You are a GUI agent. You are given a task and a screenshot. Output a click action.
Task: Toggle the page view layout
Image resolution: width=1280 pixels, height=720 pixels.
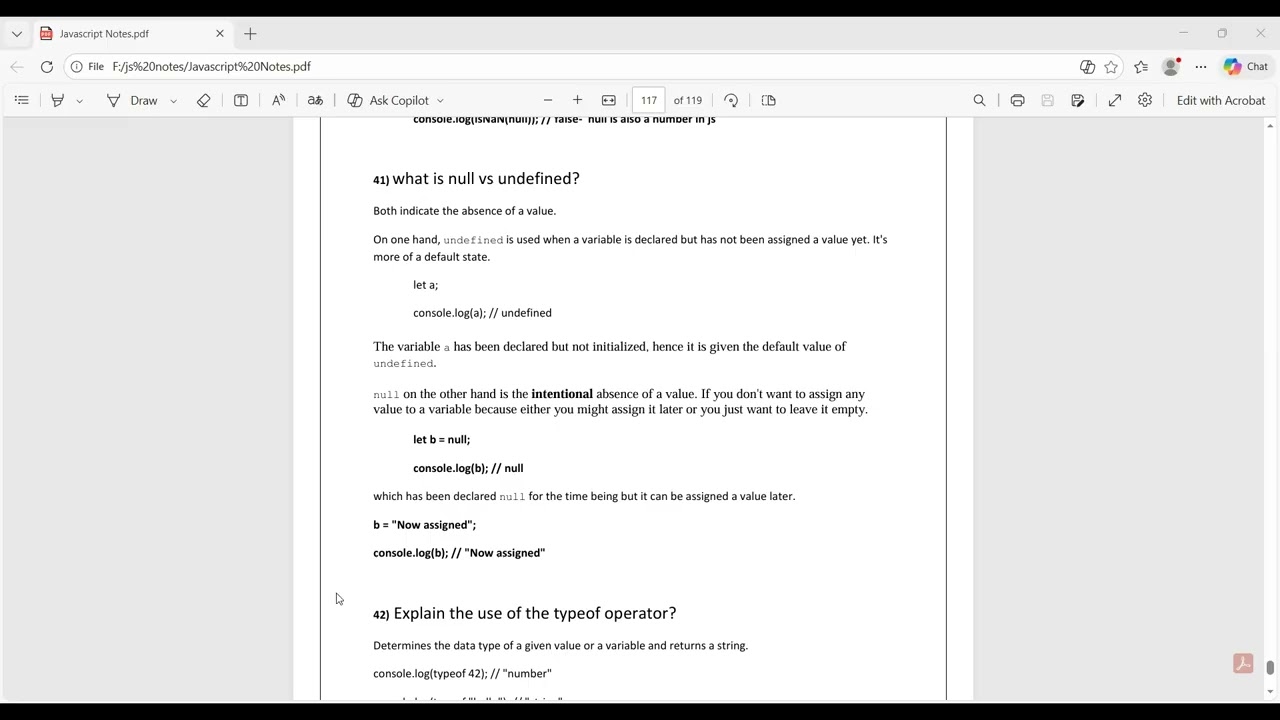[x=768, y=100]
